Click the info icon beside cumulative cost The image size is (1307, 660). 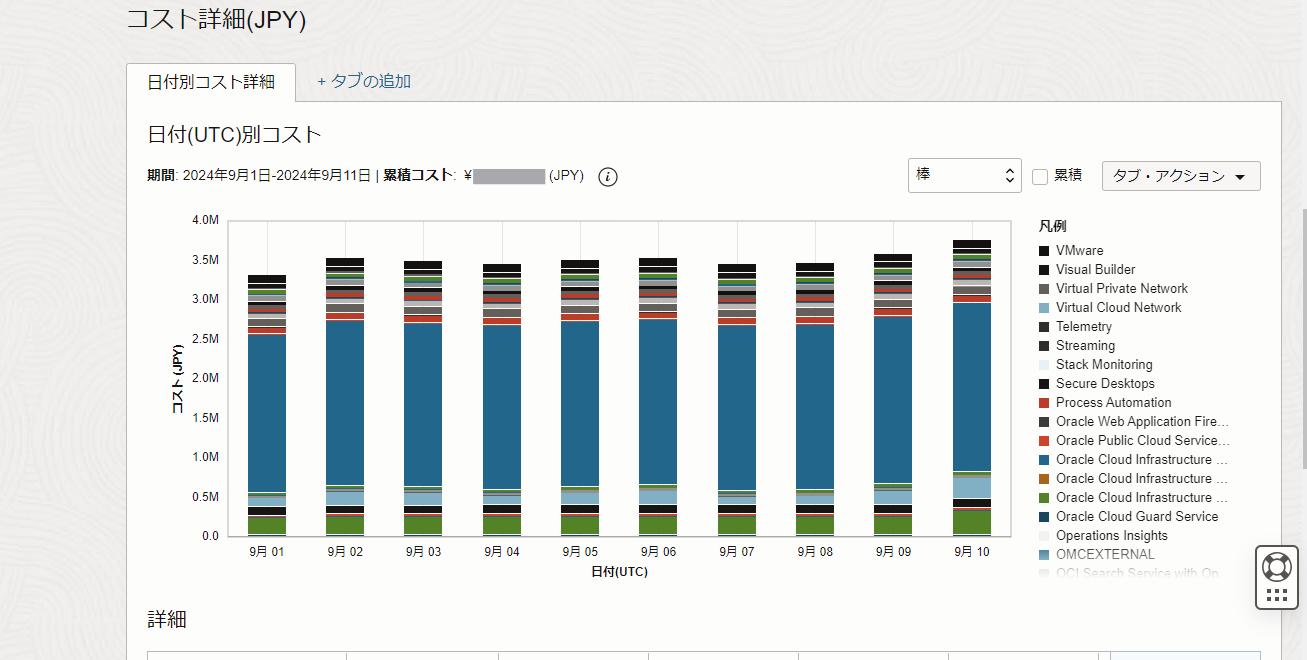608,177
